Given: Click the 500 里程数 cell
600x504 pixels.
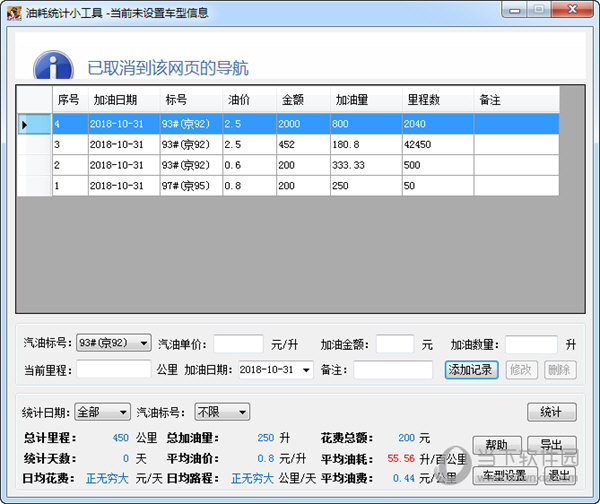Looking at the screenshot, I should point(438,165).
